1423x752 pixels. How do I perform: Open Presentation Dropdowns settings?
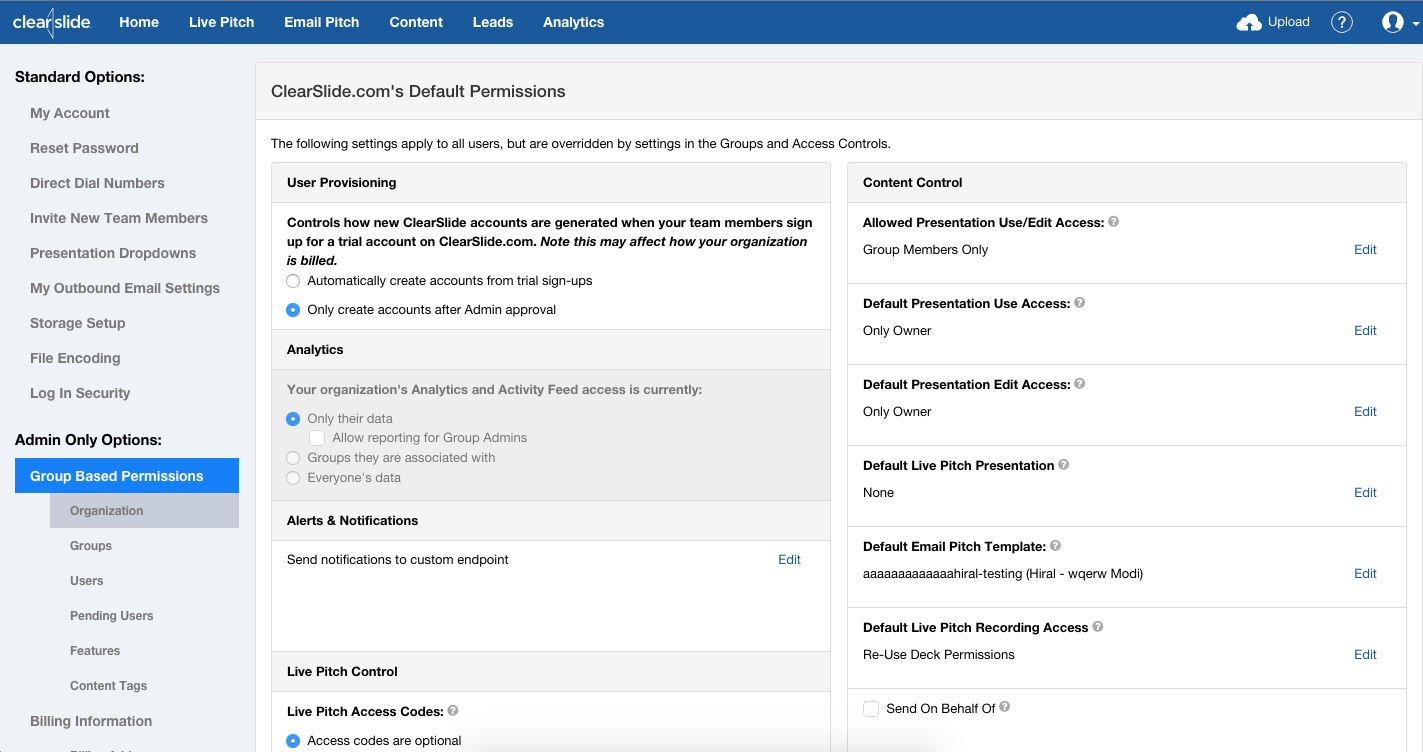[113, 253]
